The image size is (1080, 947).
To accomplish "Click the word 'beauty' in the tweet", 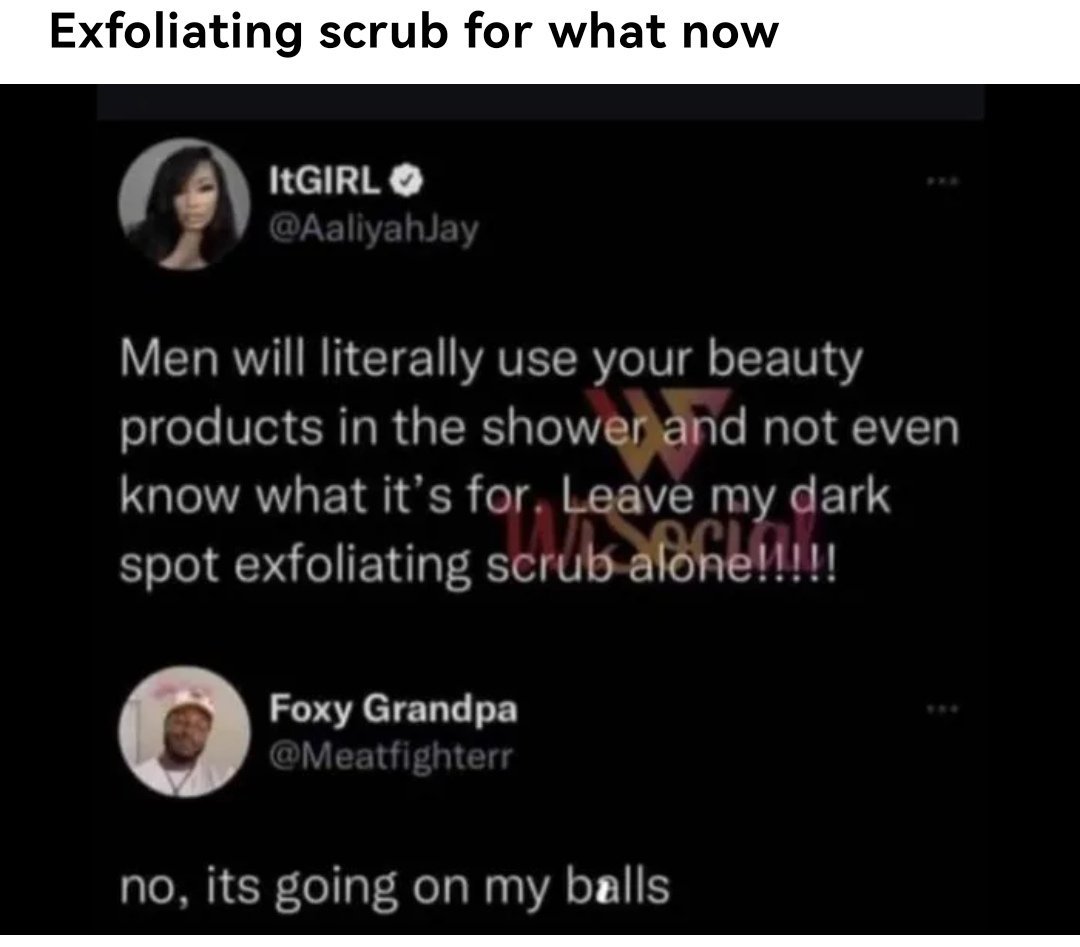I will point(785,361).
